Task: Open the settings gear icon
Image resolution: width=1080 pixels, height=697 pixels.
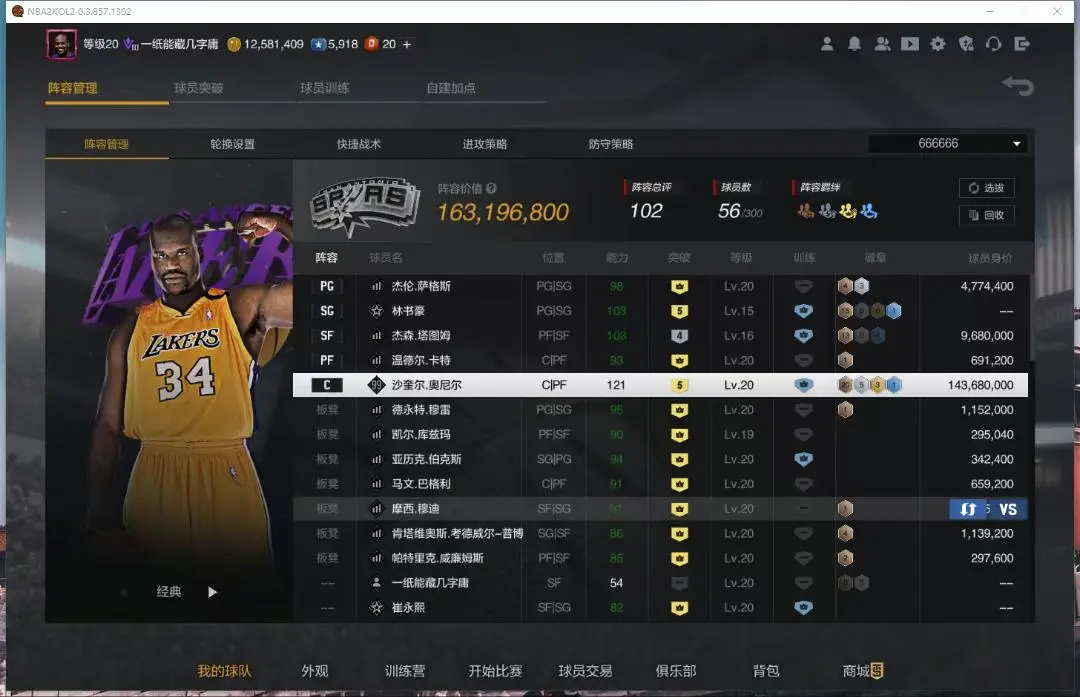Action: [x=937, y=44]
